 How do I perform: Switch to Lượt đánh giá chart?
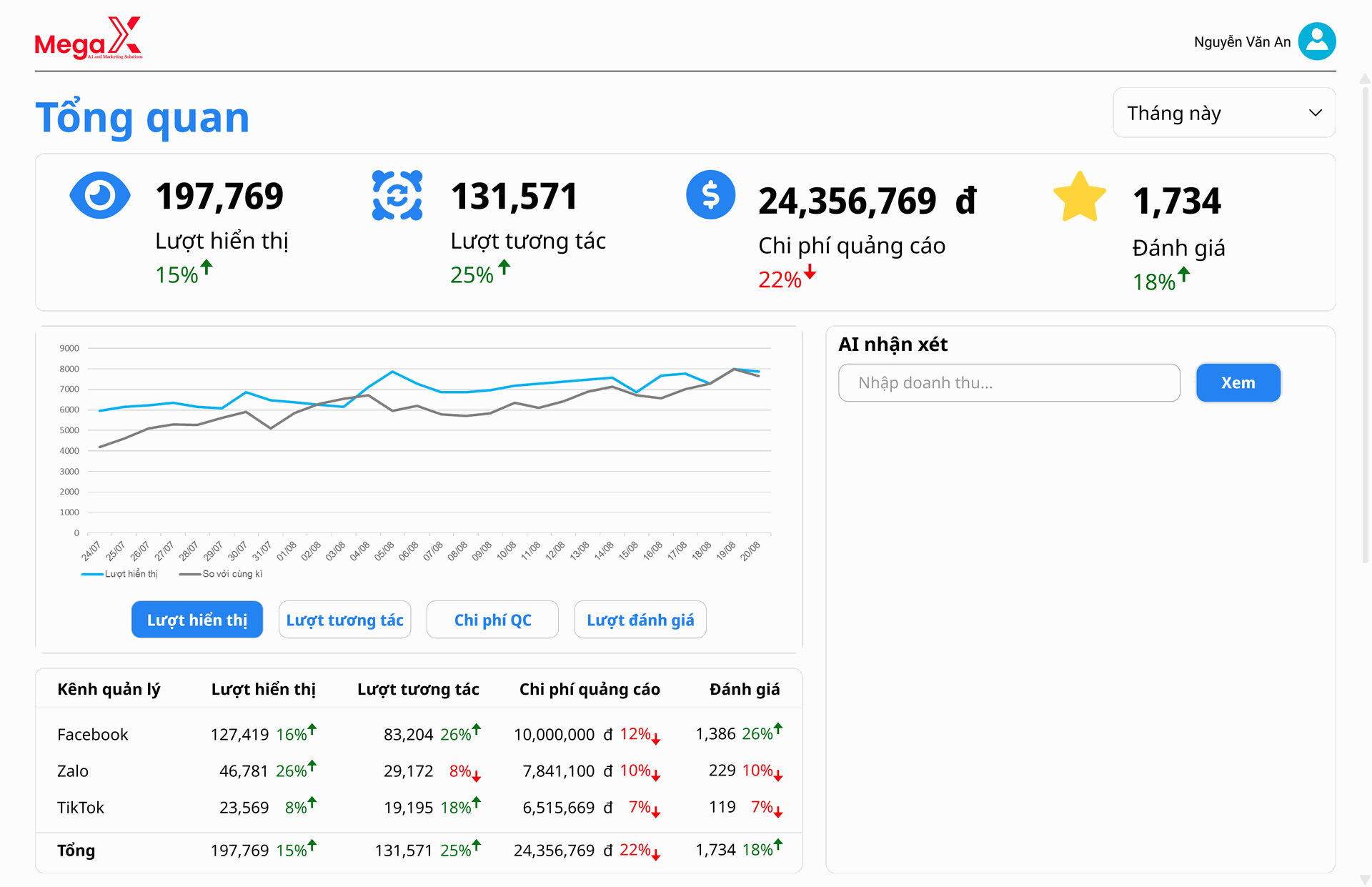pos(640,620)
